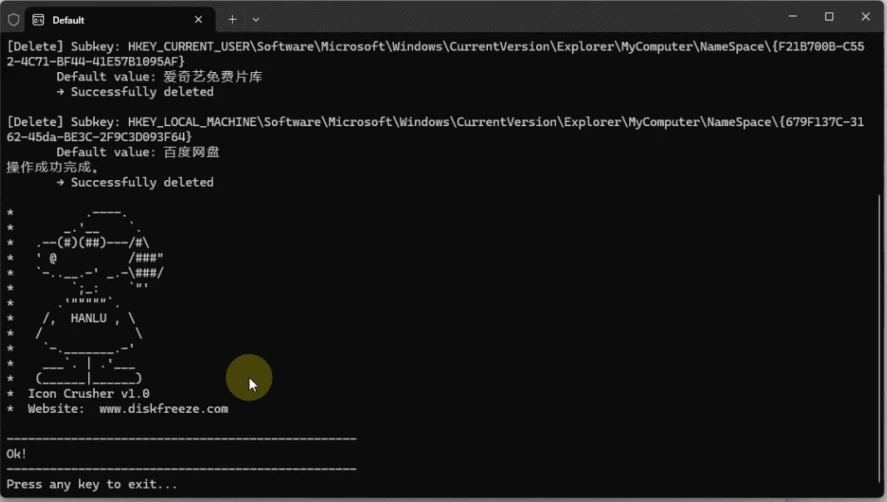
Task: Close the Default tab
Action: [x=199, y=19]
